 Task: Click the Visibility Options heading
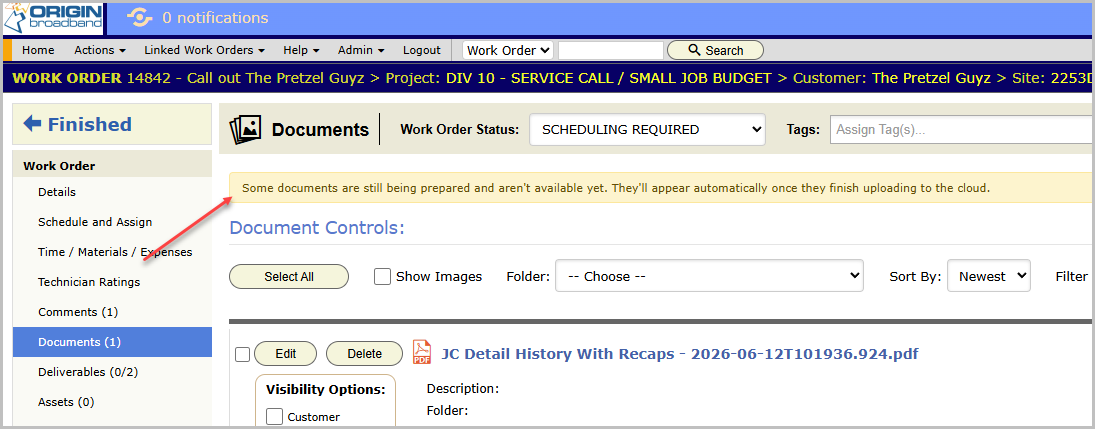pyautogui.click(x=325, y=390)
